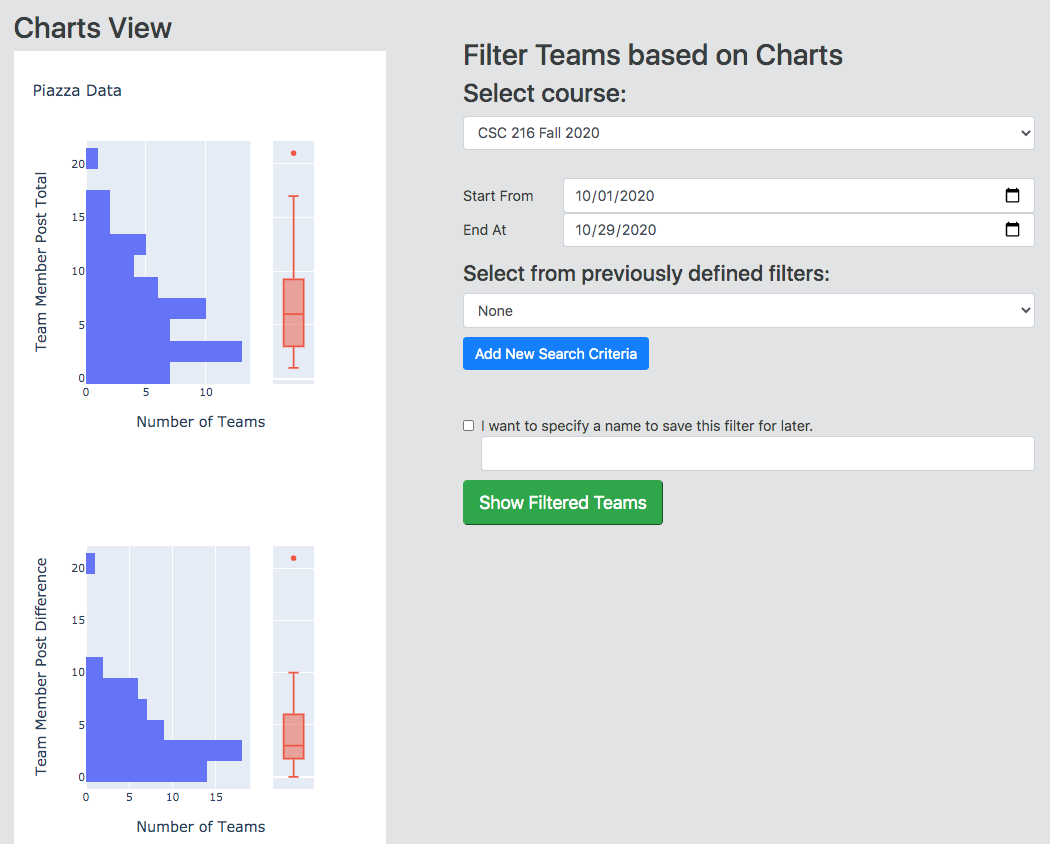Click the Charts View heading
The image size is (1050, 844).
coord(93,28)
